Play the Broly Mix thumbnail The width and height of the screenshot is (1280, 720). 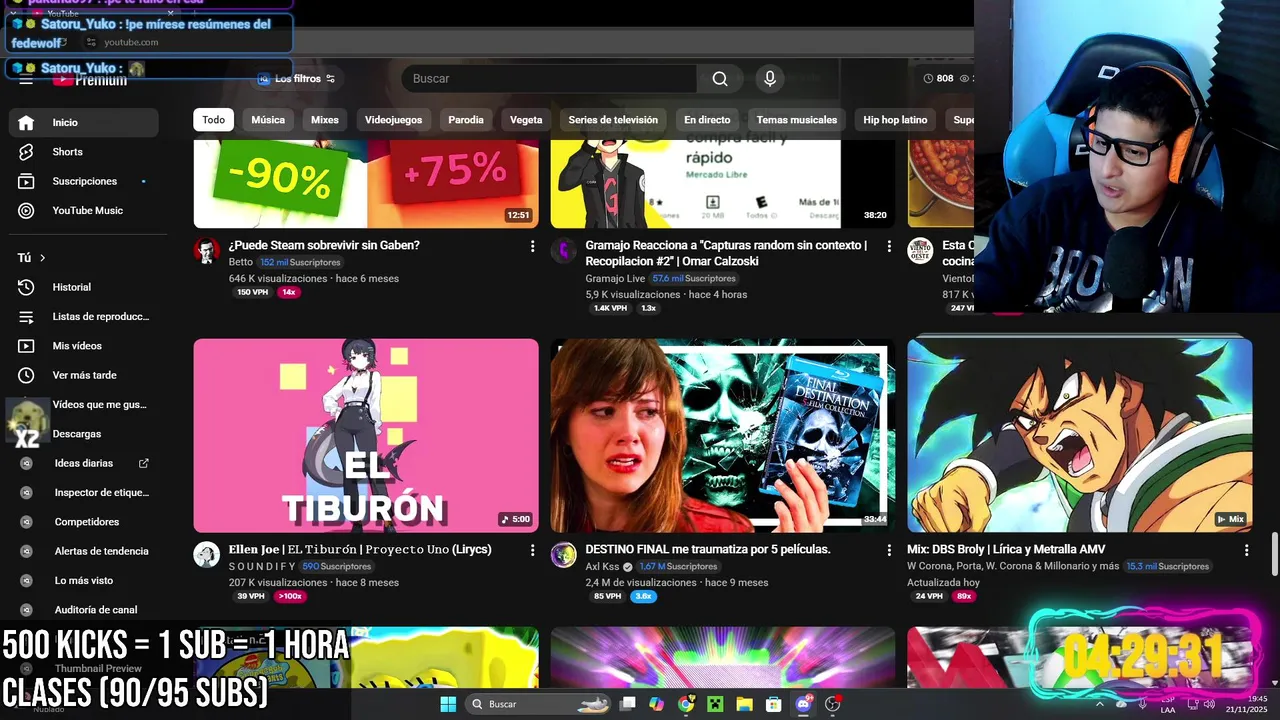click(1080, 435)
